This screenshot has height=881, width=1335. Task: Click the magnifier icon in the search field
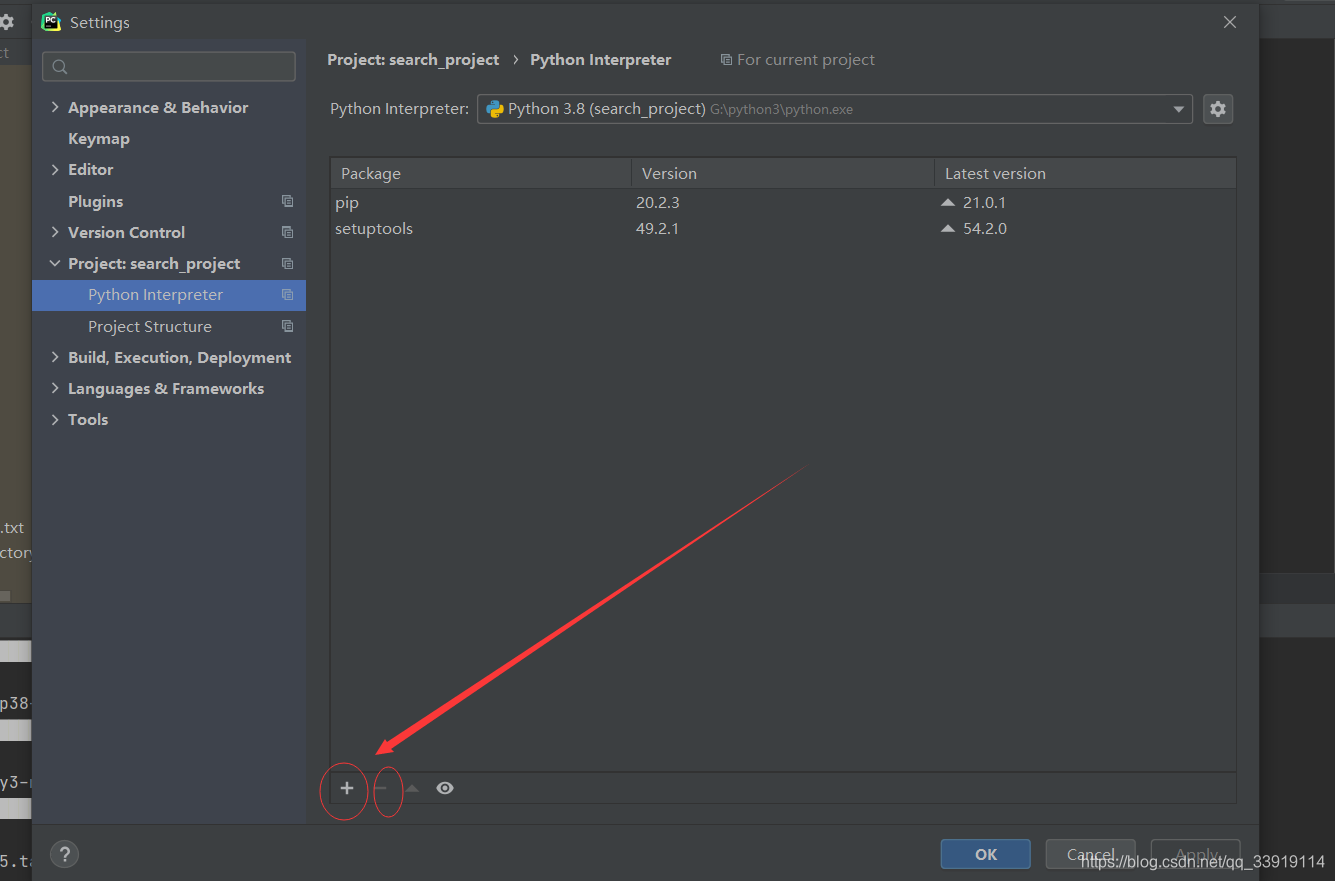click(59, 66)
